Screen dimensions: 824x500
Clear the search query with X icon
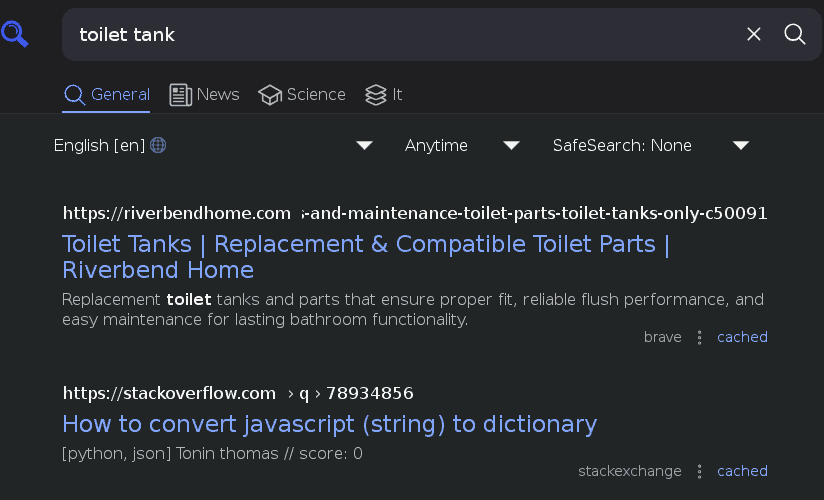pos(754,35)
